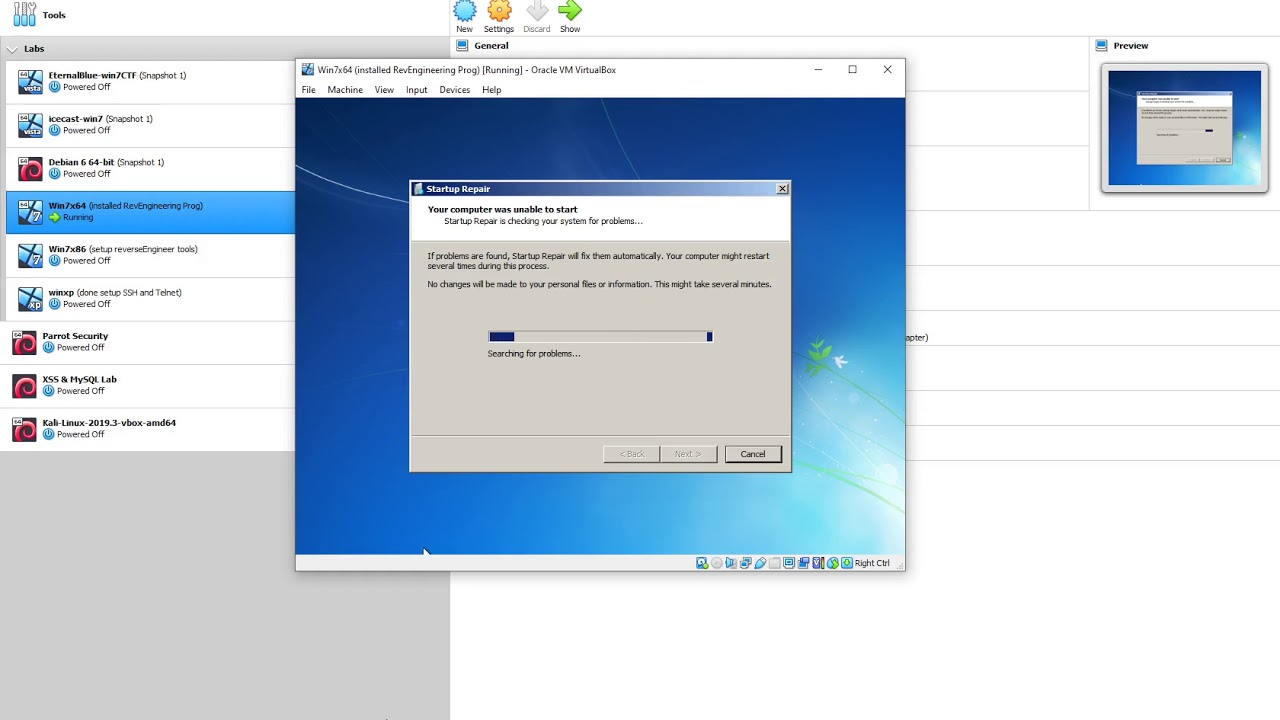Click the Preview section header text
This screenshot has width=1280, height=720.
tap(1131, 45)
